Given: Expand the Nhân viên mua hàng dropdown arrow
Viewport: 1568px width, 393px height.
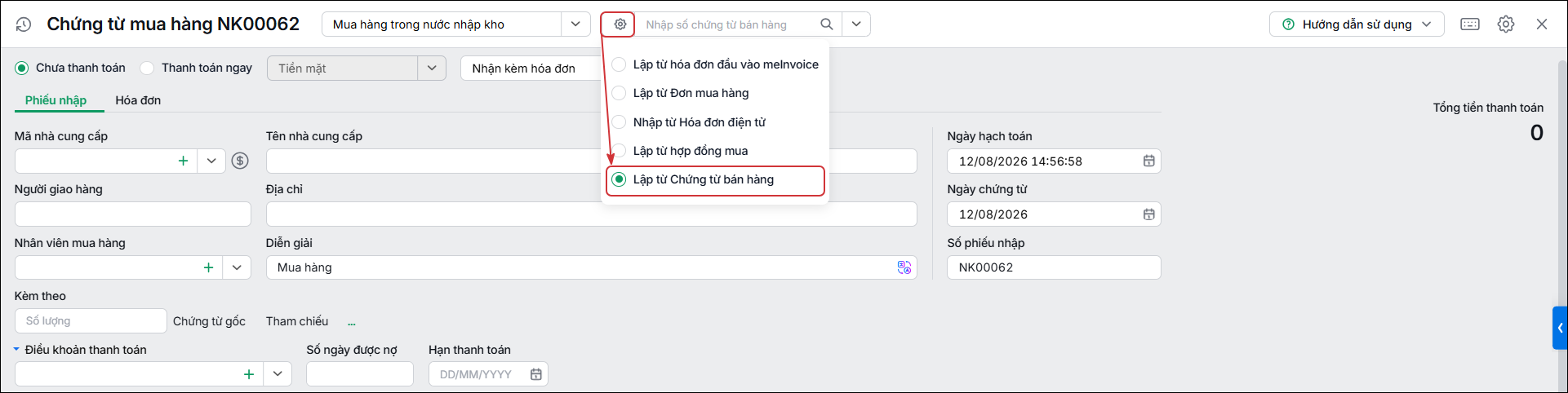Looking at the screenshot, I should [x=237, y=267].
